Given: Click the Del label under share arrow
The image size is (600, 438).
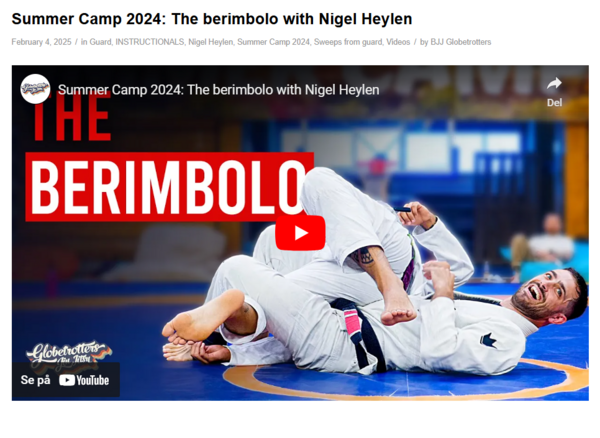Looking at the screenshot, I should coord(554,103).
